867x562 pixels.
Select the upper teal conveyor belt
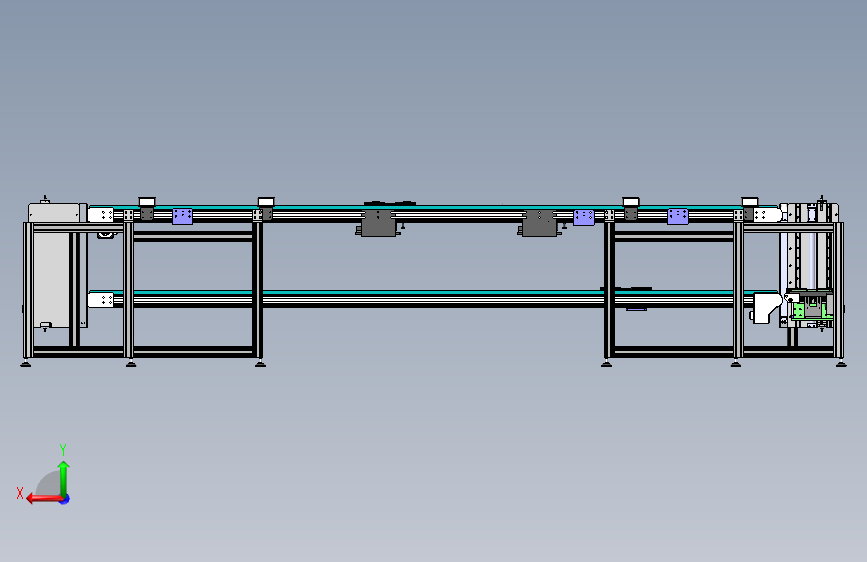434,207
